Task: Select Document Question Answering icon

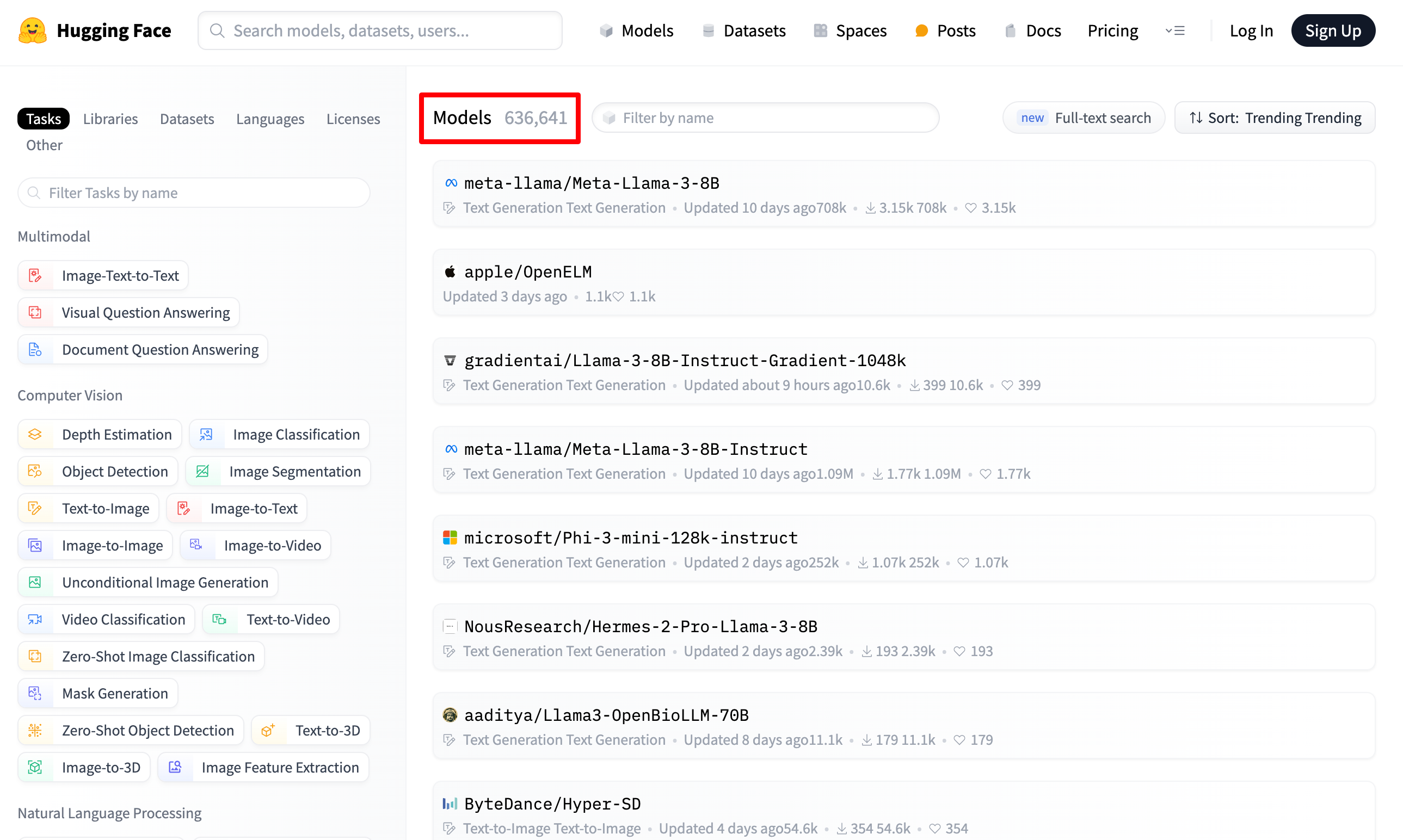Action: [35, 349]
